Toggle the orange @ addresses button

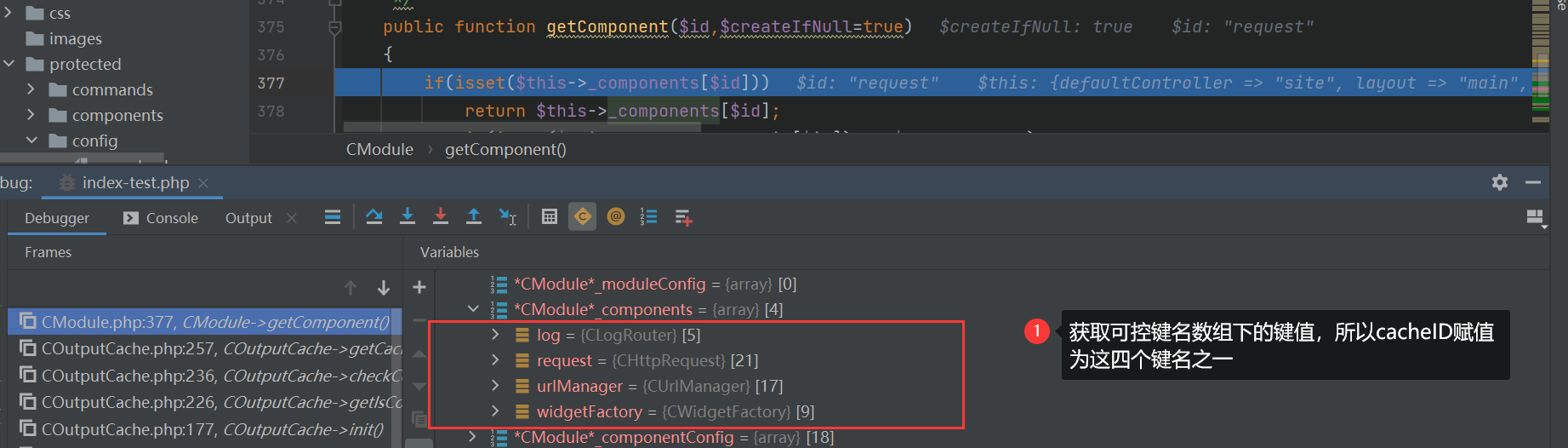[616, 217]
